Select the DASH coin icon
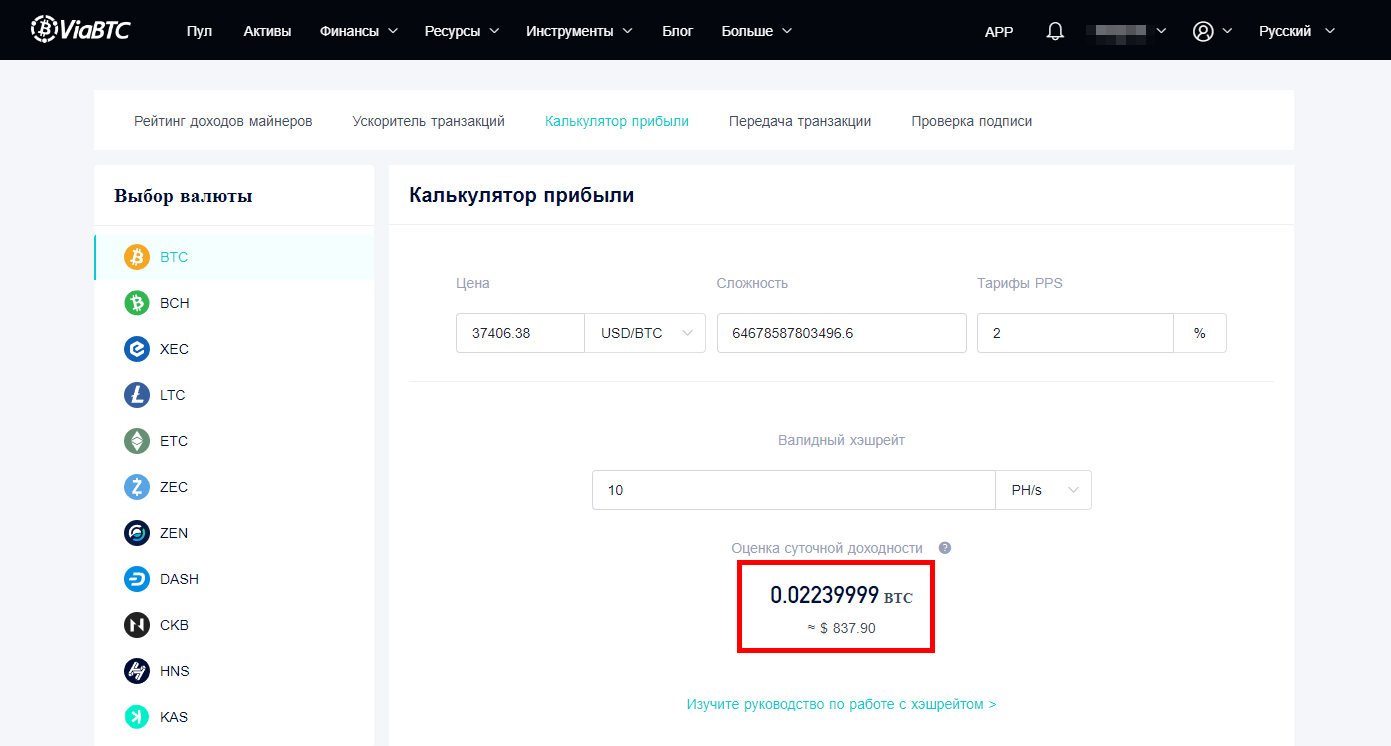Screen dimensions: 1391x746 137,579
